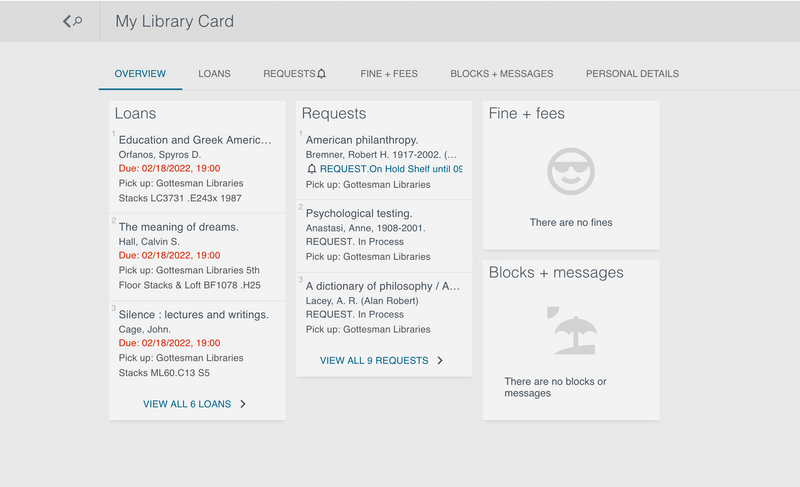
Task: Click There are no fines message
Action: (x=571, y=222)
